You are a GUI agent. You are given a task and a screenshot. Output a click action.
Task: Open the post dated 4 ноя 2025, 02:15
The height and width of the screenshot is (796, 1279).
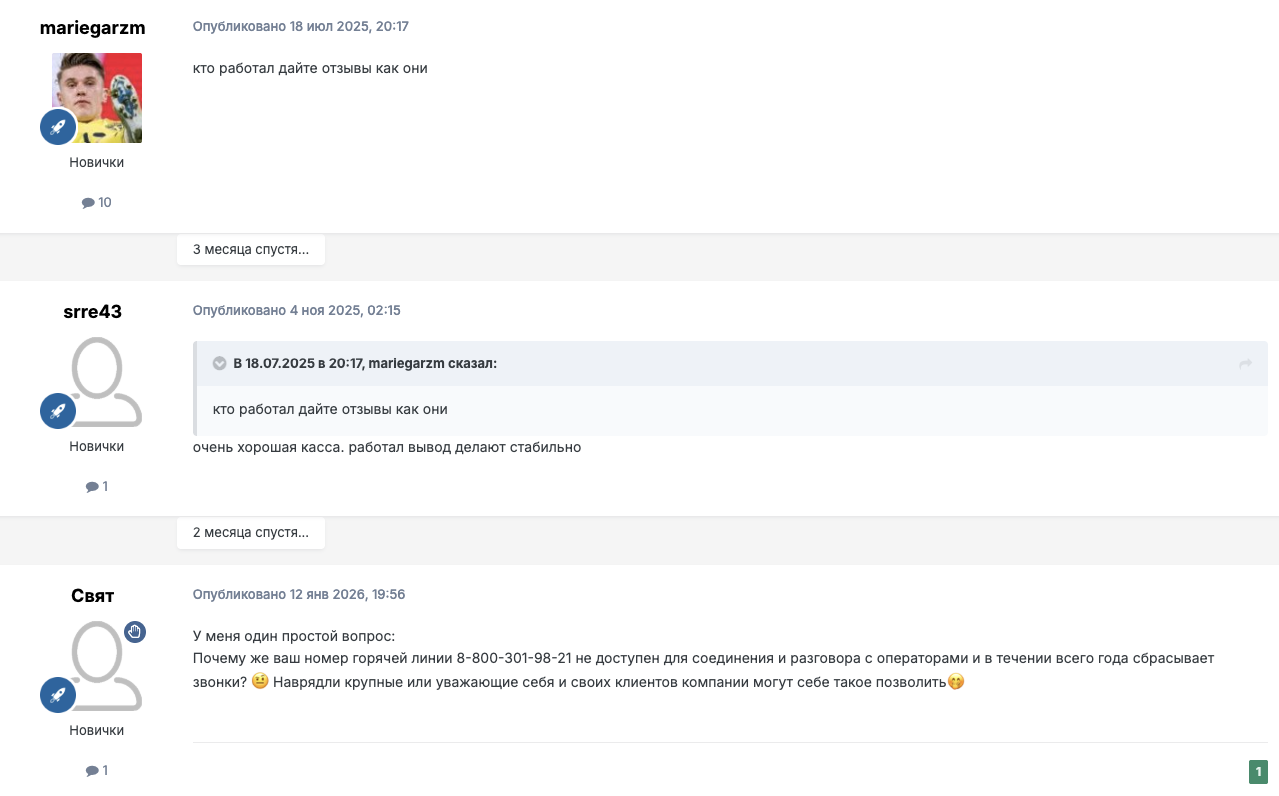pos(296,310)
